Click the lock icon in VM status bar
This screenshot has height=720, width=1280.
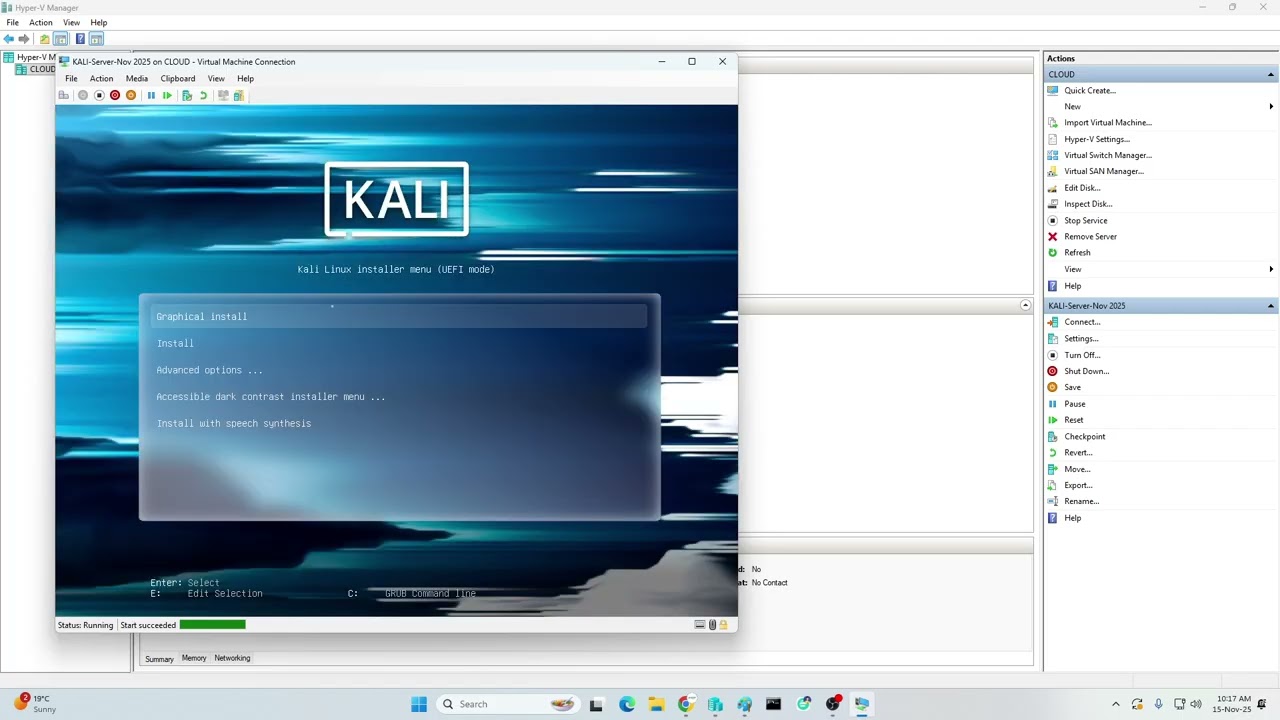(723, 625)
